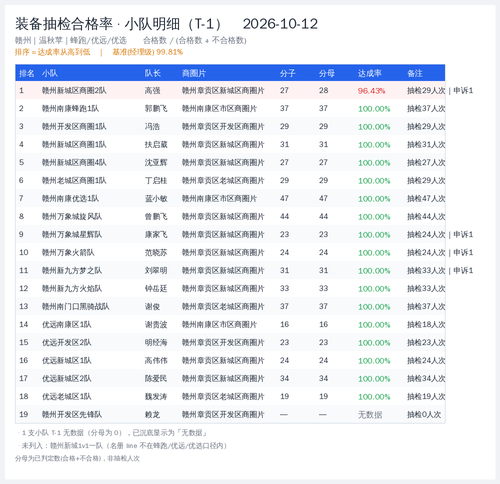Click 抽检37人次 in the 郭鹏飞 row
The height and width of the screenshot is (484, 500).
tap(426, 109)
